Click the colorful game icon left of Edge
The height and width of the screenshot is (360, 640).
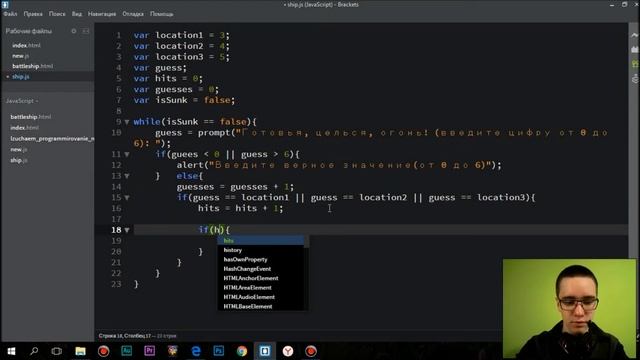coord(173,351)
